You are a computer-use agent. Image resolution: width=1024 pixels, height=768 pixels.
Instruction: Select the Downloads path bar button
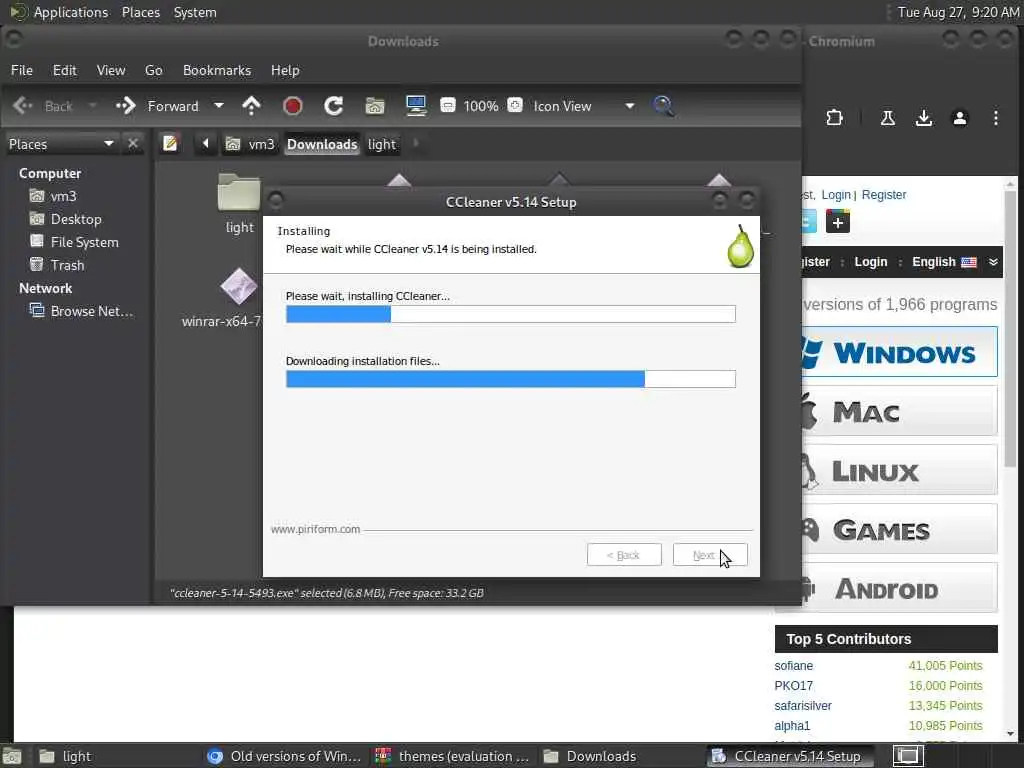(x=322, y=144)
